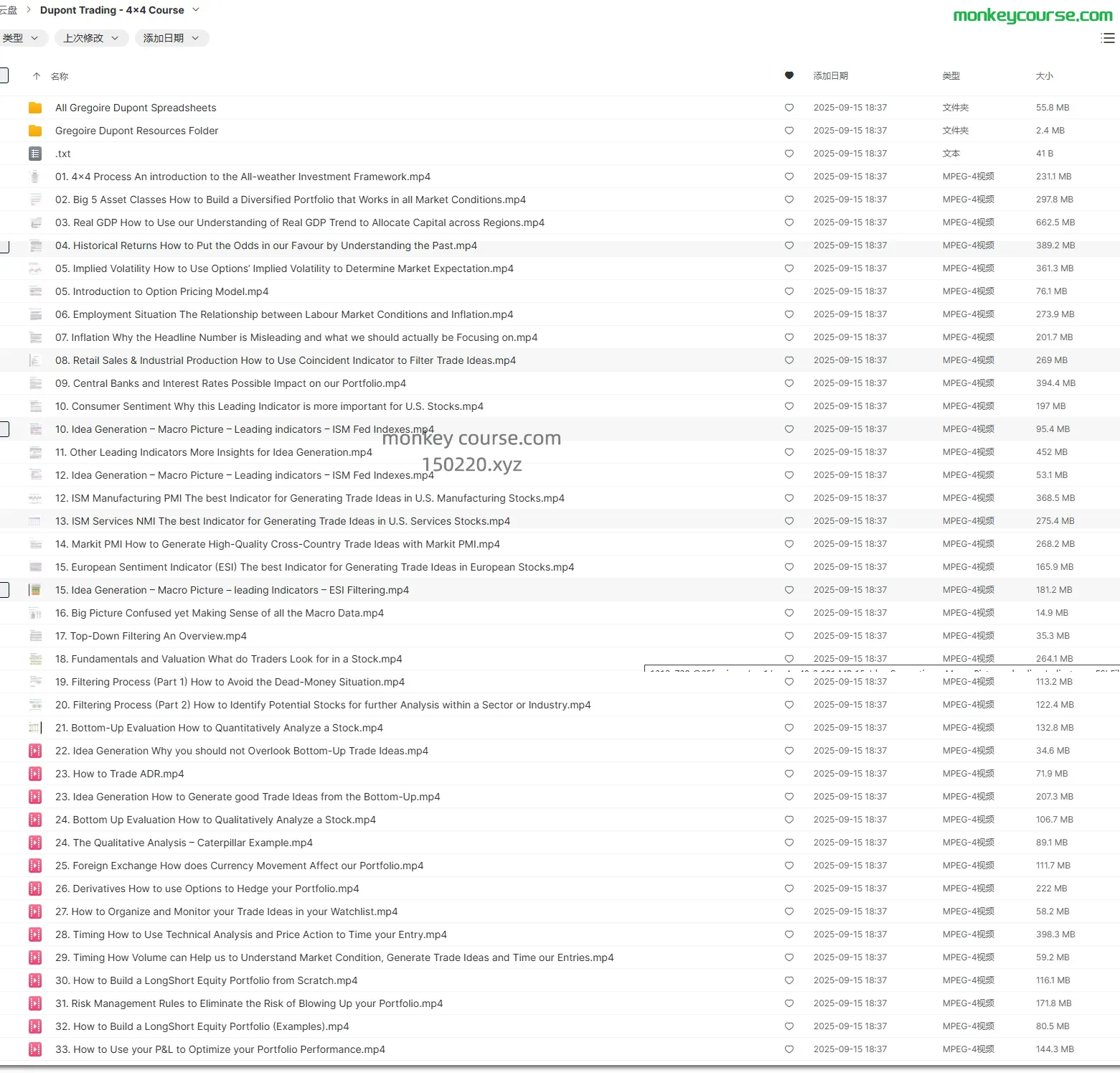The width and height of the screenshot is (1120, 1073).
Task: Click the heart column header icon
Action: point(789,75)
